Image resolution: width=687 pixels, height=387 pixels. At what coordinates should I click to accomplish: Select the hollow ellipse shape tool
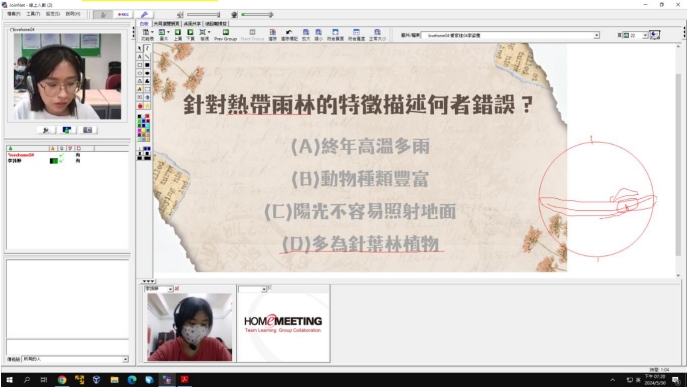point(140,73)
